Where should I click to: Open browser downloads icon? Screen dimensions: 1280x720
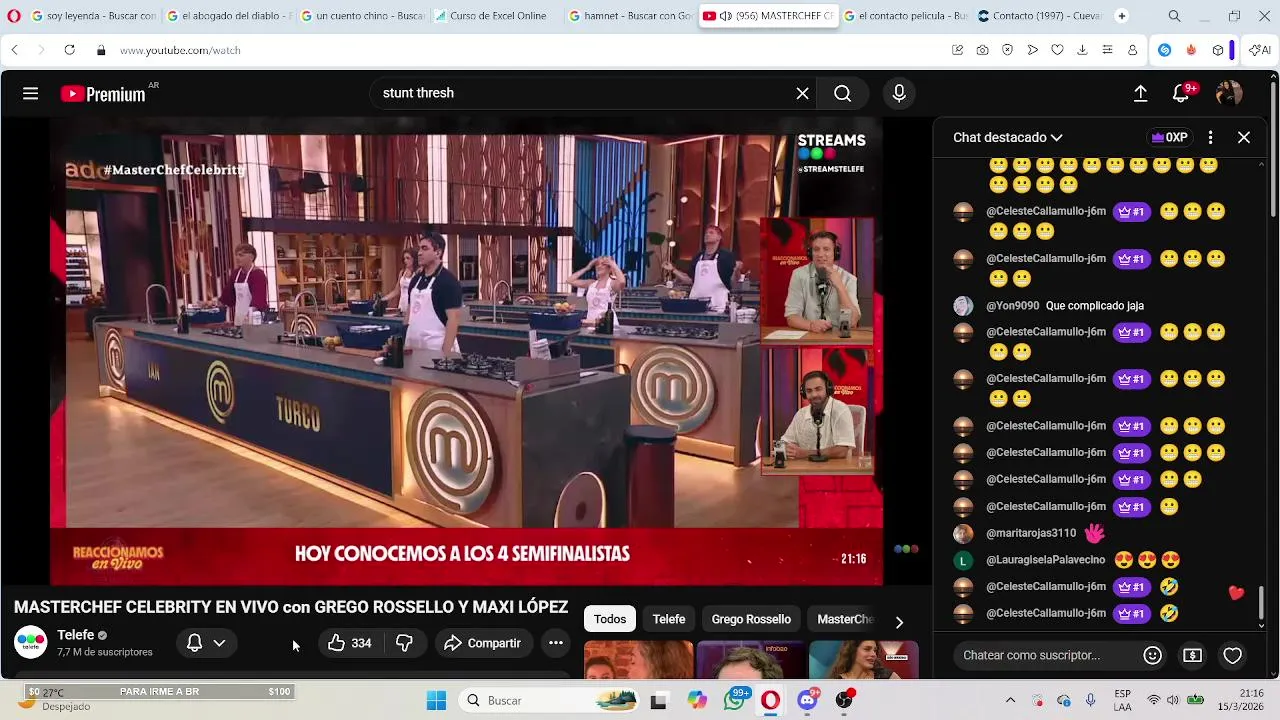coord(1082,50)
